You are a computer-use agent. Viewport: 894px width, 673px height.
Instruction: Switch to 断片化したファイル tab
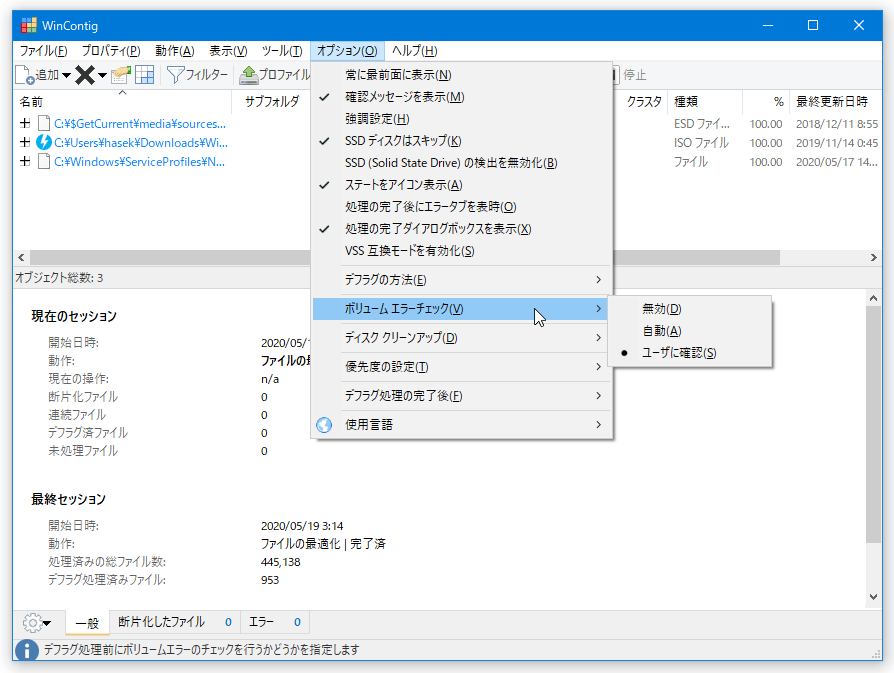pyautogui.click(x=174, y=622)
